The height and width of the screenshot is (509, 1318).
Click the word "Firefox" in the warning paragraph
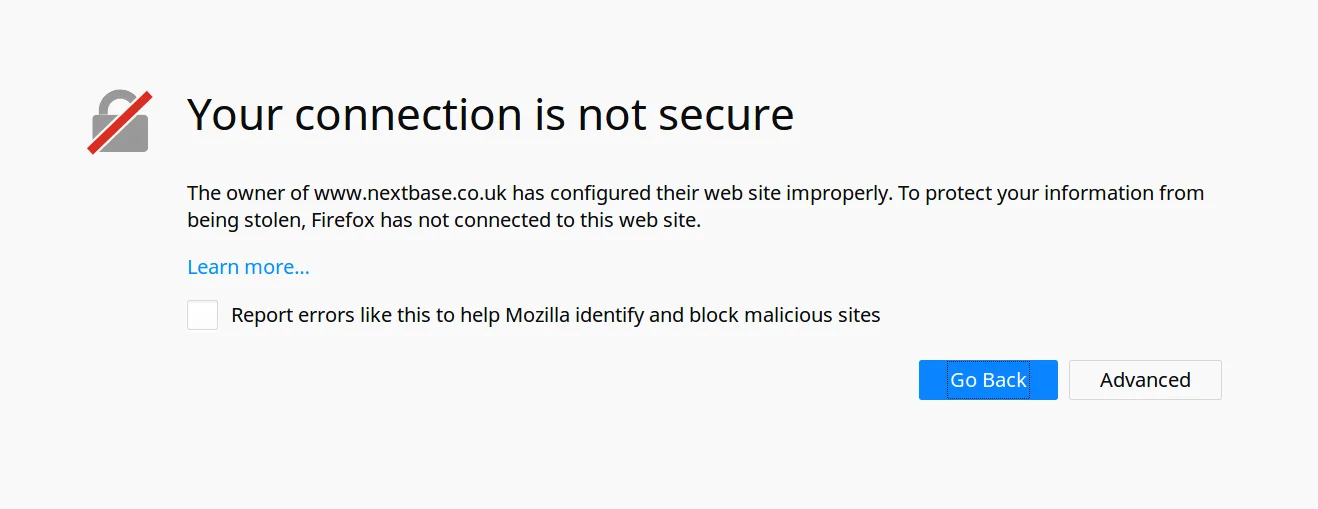pyautogui.click(x=344, y=220)
